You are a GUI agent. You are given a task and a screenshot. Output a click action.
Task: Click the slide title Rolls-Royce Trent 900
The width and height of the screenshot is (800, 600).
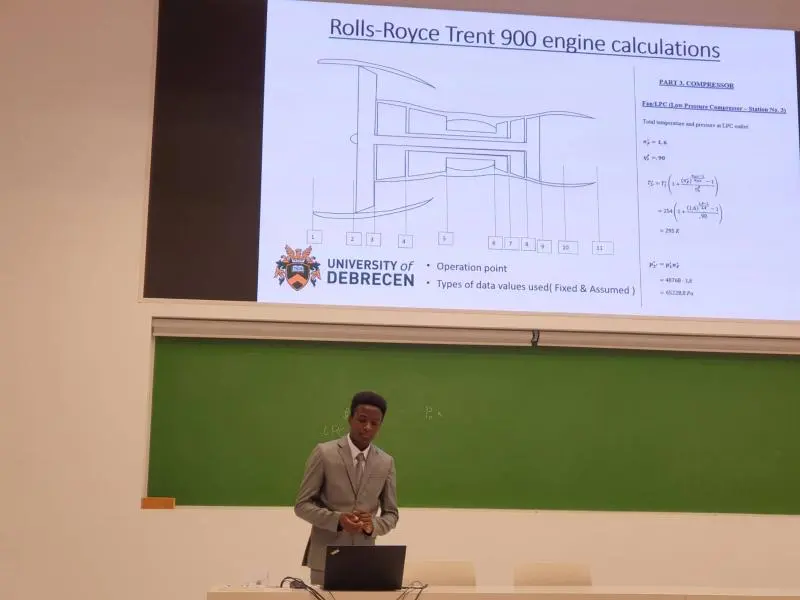(525, 47)
